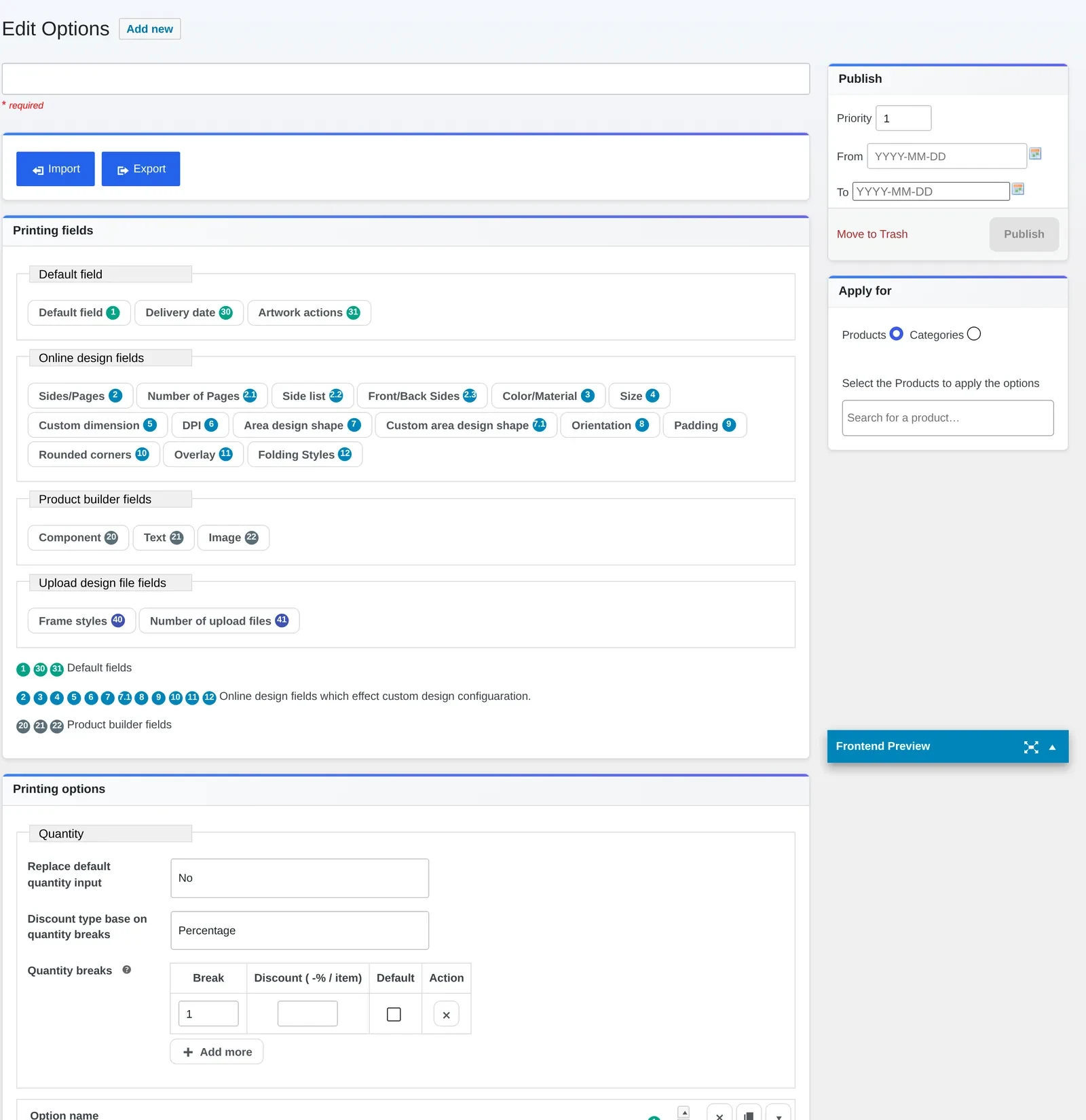Image resolution: width=1086 pixels, height=1120 pixels.
Task: Click the From date input
Action: (x=947, y=156)
